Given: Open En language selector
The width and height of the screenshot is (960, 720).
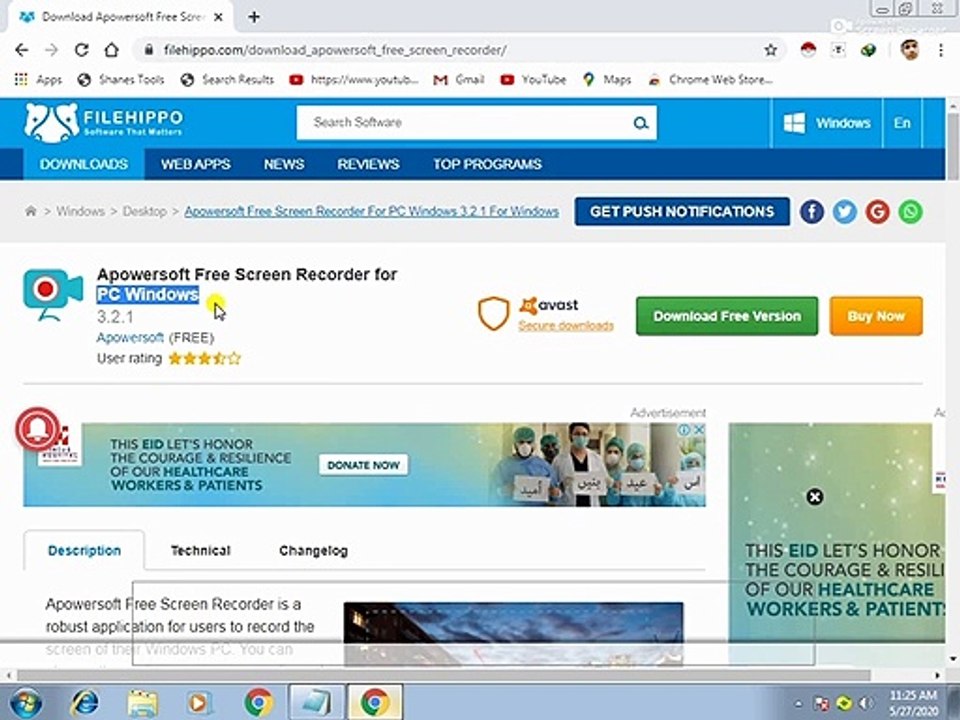Looking at the screenshot, I should click(x=902, y=123).
